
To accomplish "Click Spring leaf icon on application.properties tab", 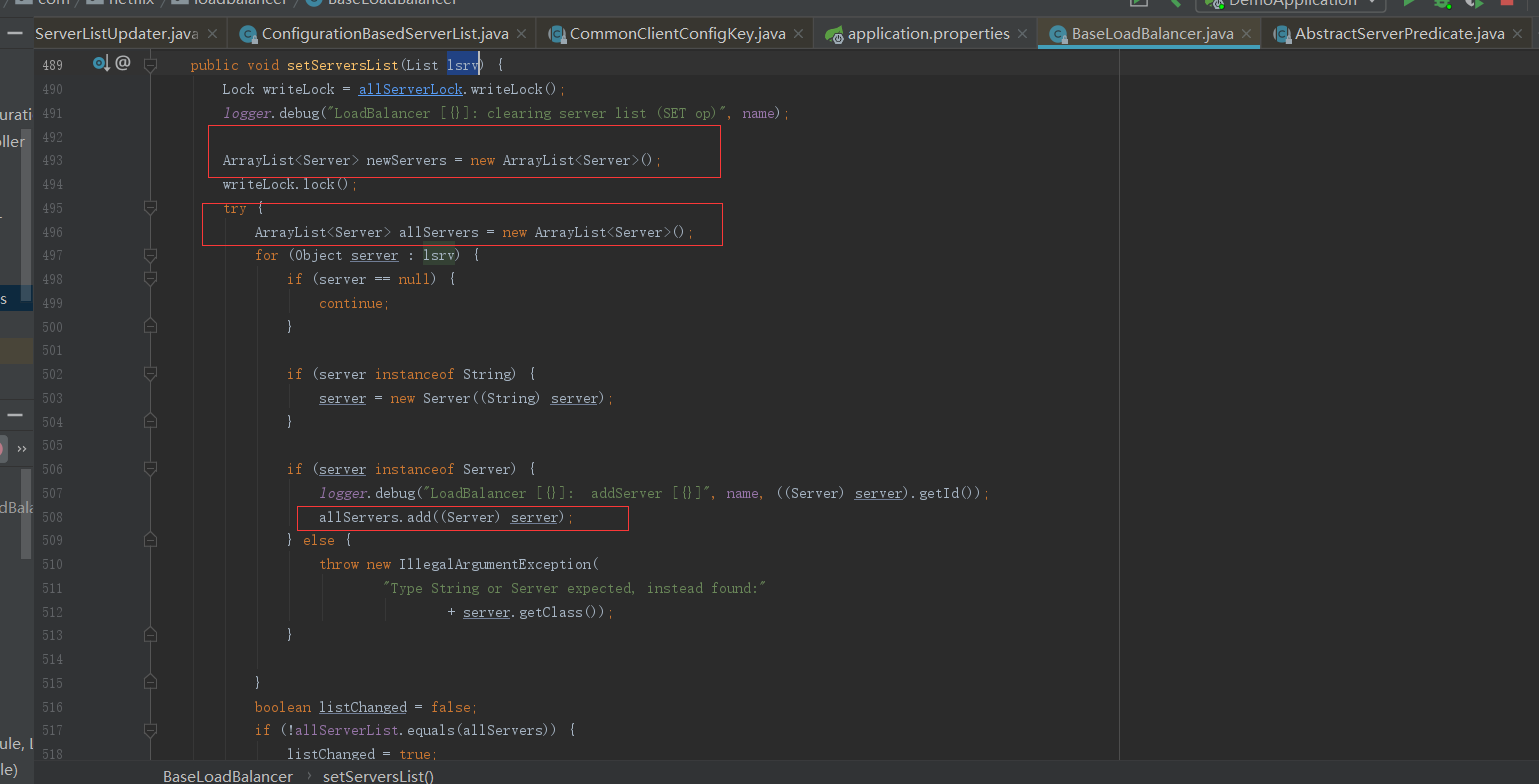I will 834,35.
